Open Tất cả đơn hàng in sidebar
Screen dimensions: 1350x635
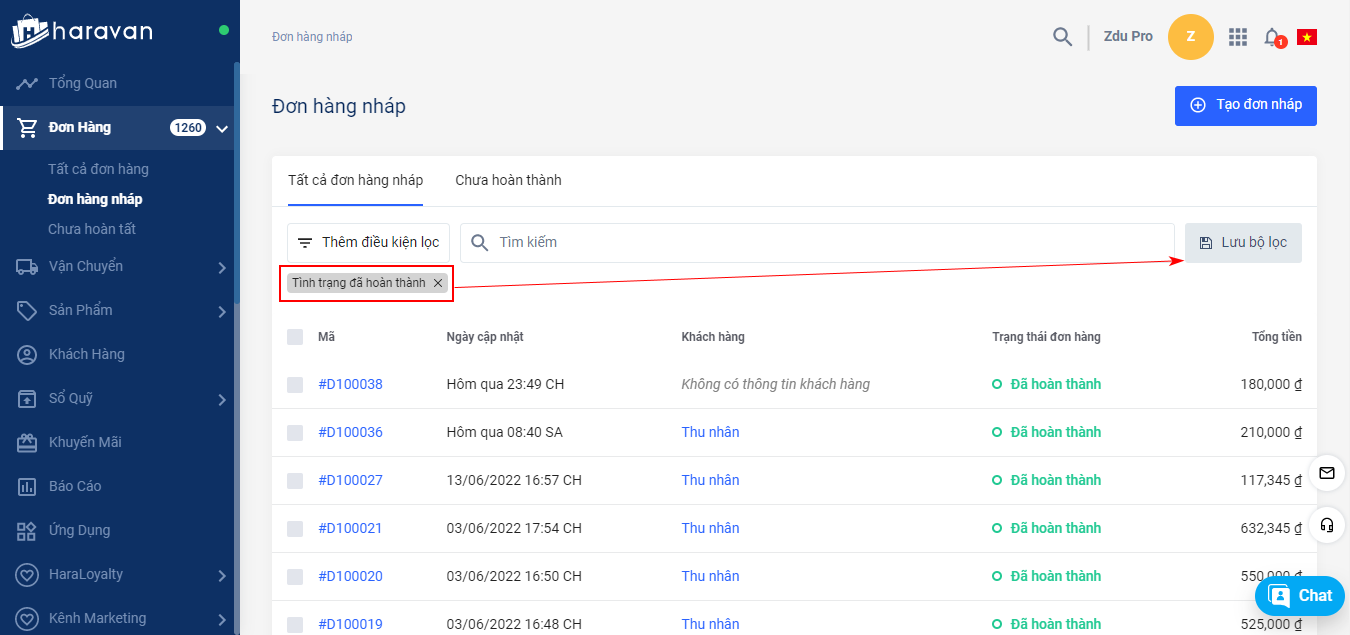coord(98,169)
